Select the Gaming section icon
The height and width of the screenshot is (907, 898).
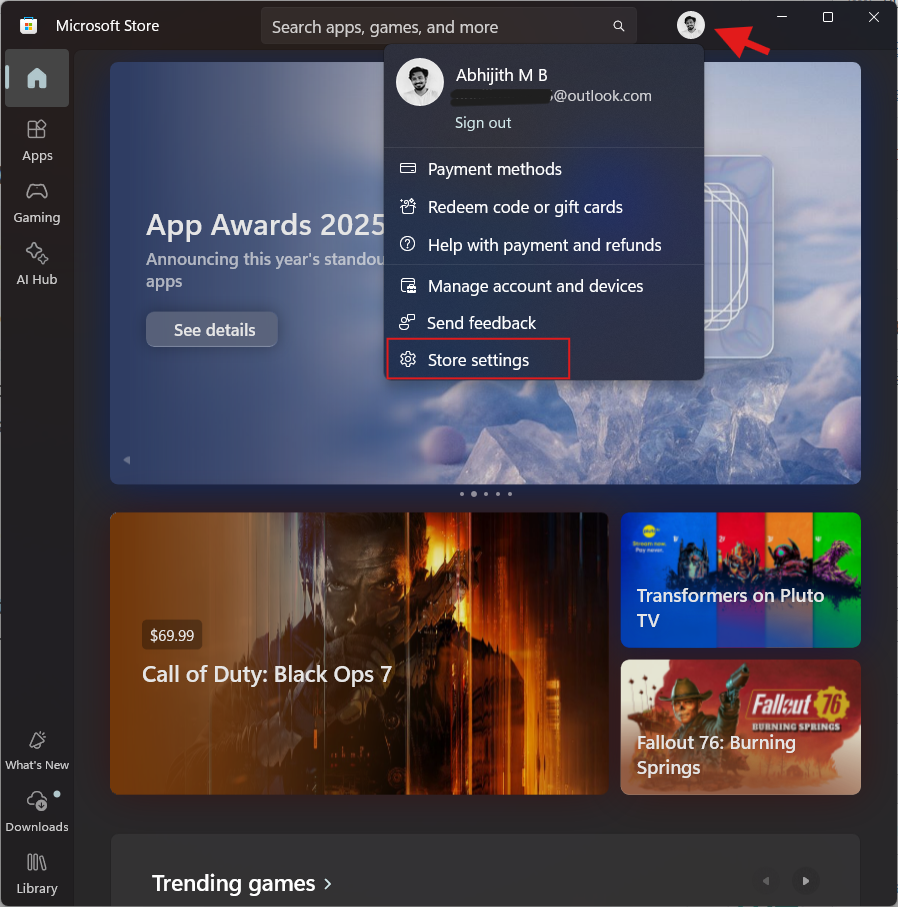[36, 200]
